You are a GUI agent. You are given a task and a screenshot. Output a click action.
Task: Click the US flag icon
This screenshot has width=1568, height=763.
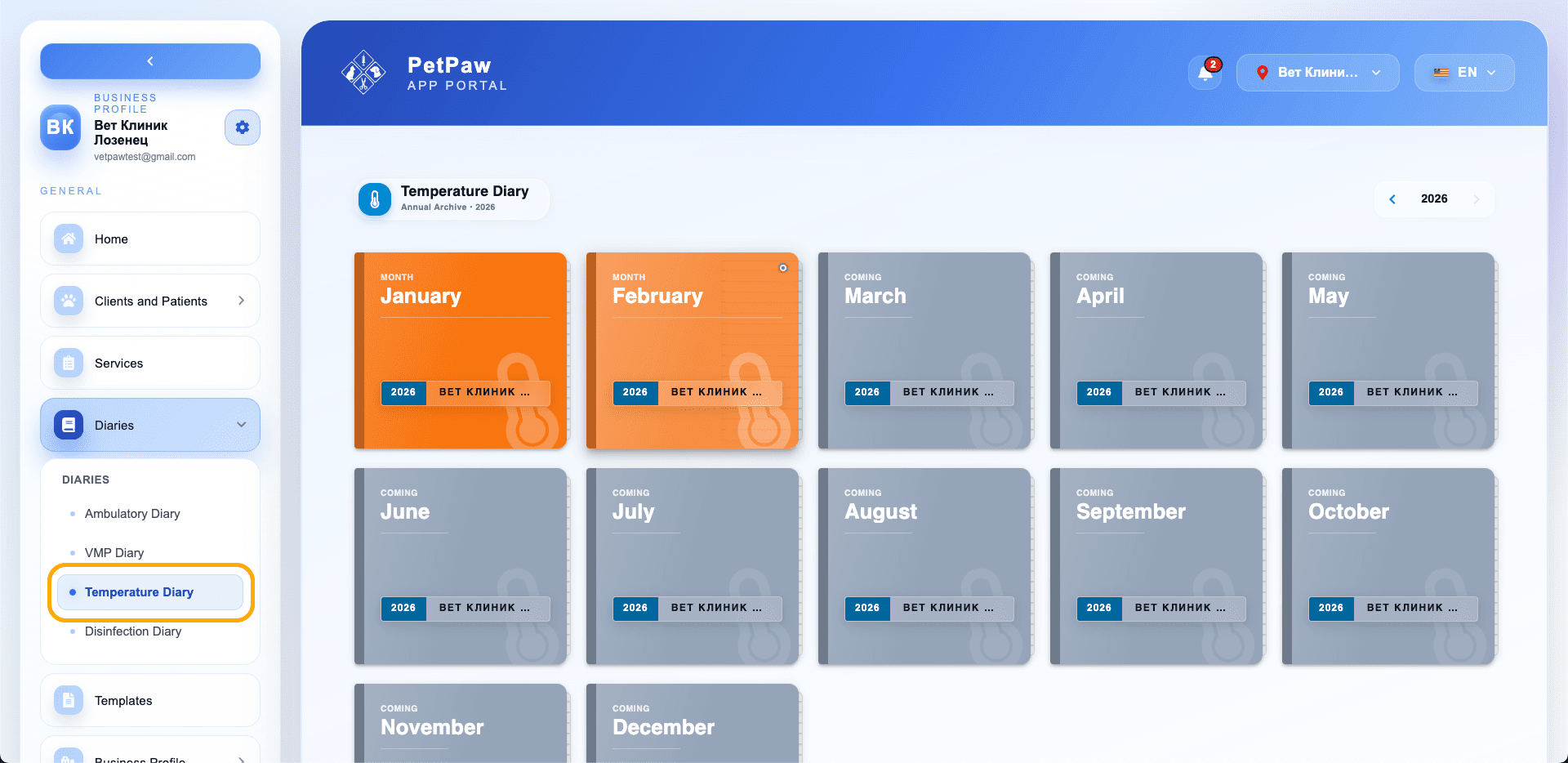click(x=1441, y=73)
